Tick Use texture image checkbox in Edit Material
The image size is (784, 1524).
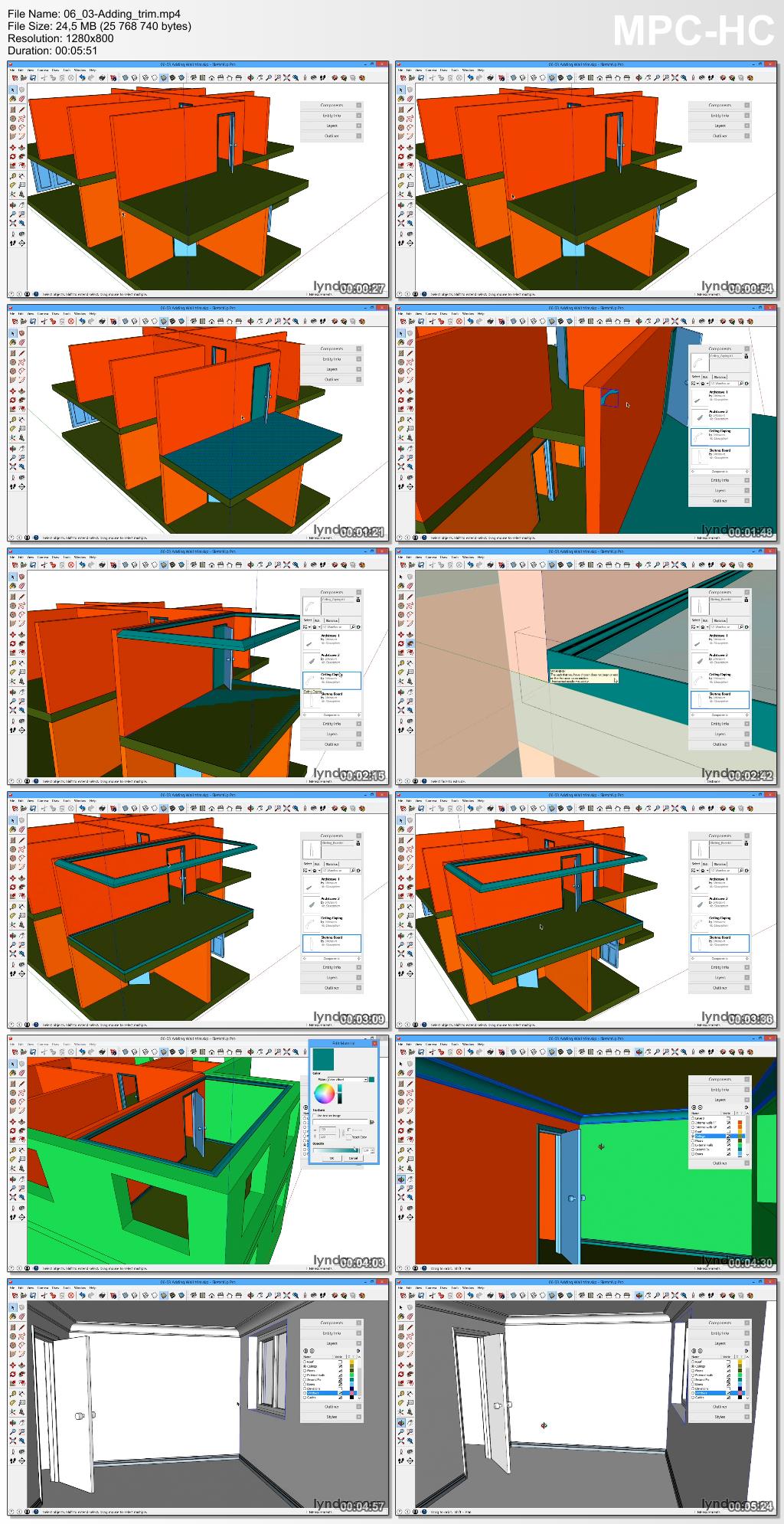[x=315, y=1116]
